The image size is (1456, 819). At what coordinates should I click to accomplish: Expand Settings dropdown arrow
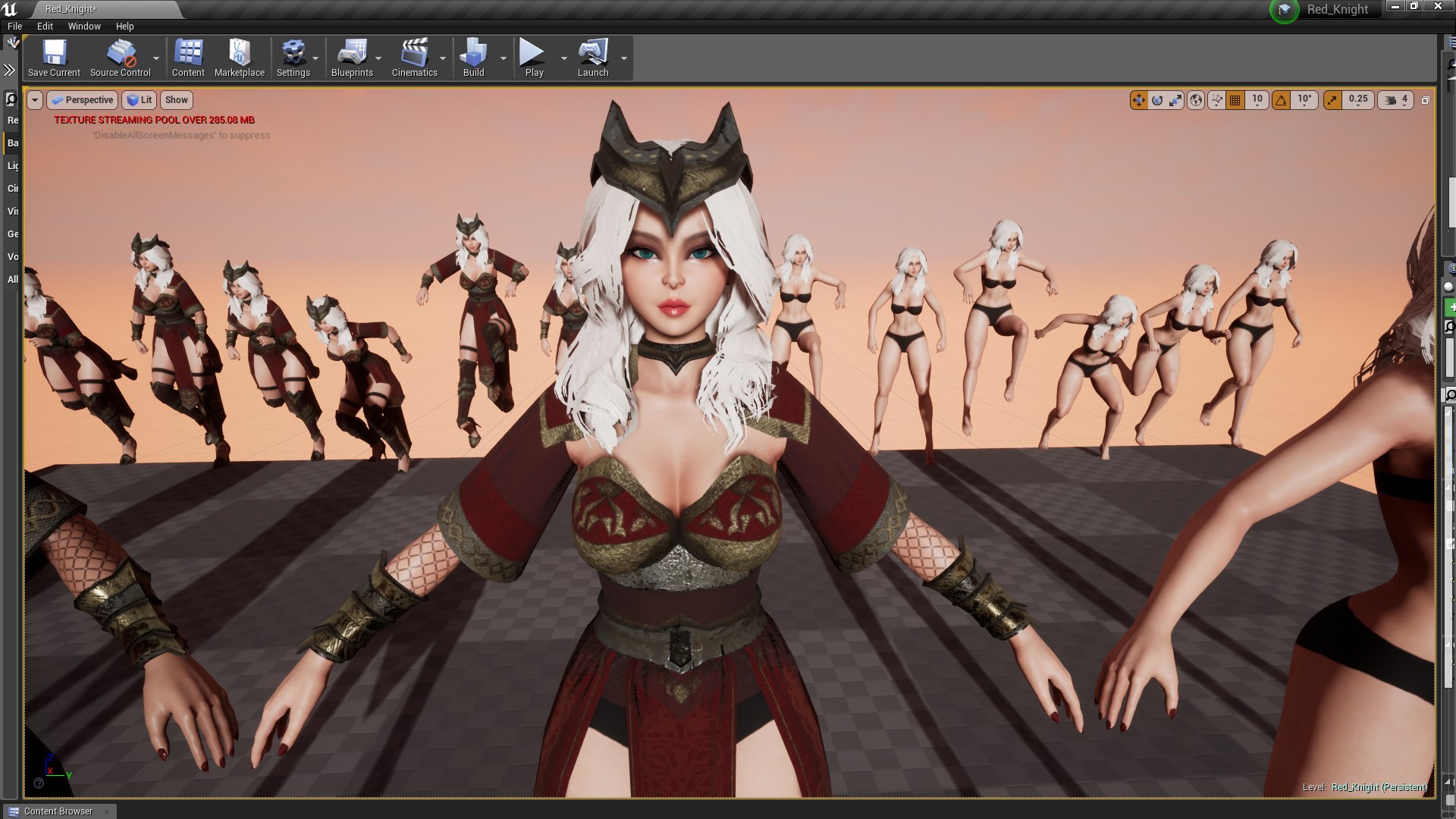(x=315, y=58)
